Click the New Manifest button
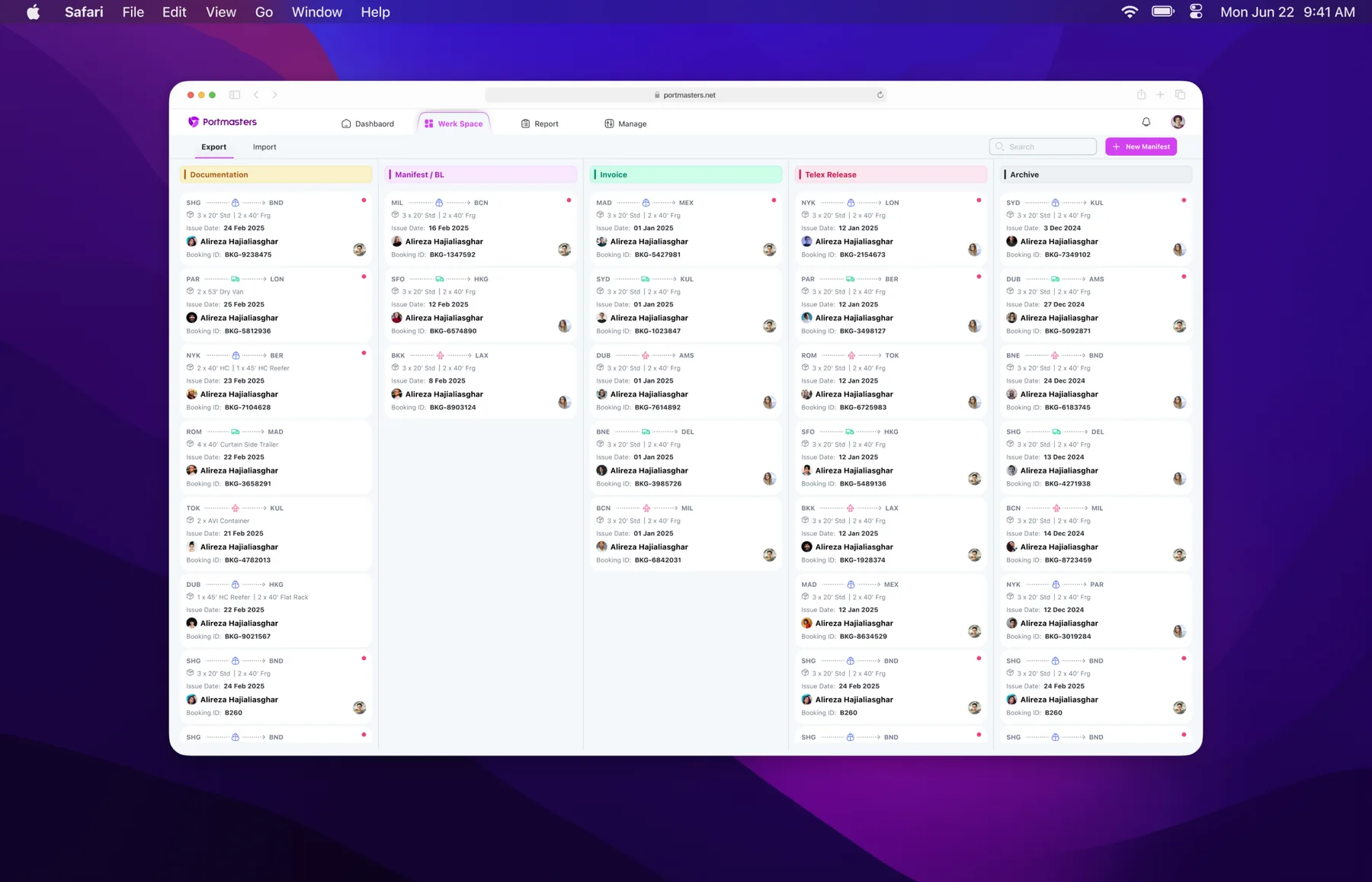The height and width of the screenshot is (882, 1372). (x=1141, y=146)
